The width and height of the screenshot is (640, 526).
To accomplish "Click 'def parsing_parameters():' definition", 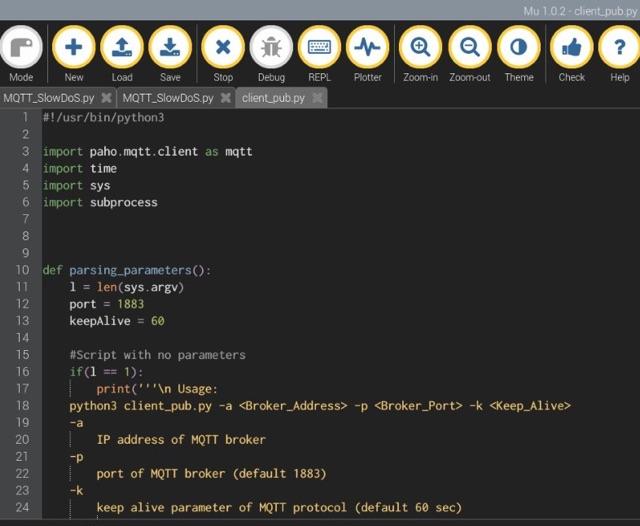I will pyautogui.click(x=127, y=270).
